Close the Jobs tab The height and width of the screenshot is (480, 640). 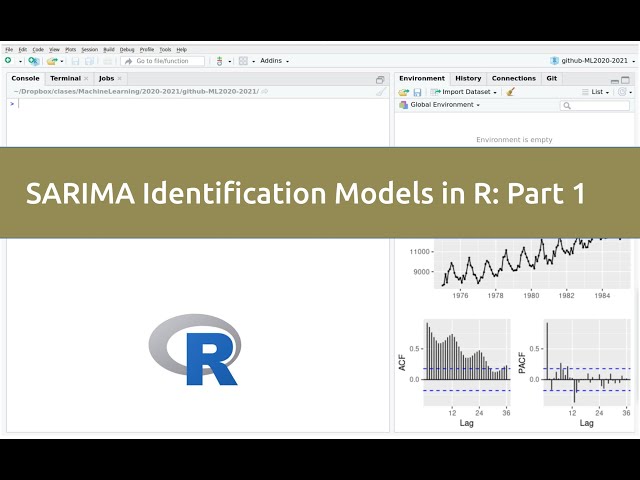120,78
